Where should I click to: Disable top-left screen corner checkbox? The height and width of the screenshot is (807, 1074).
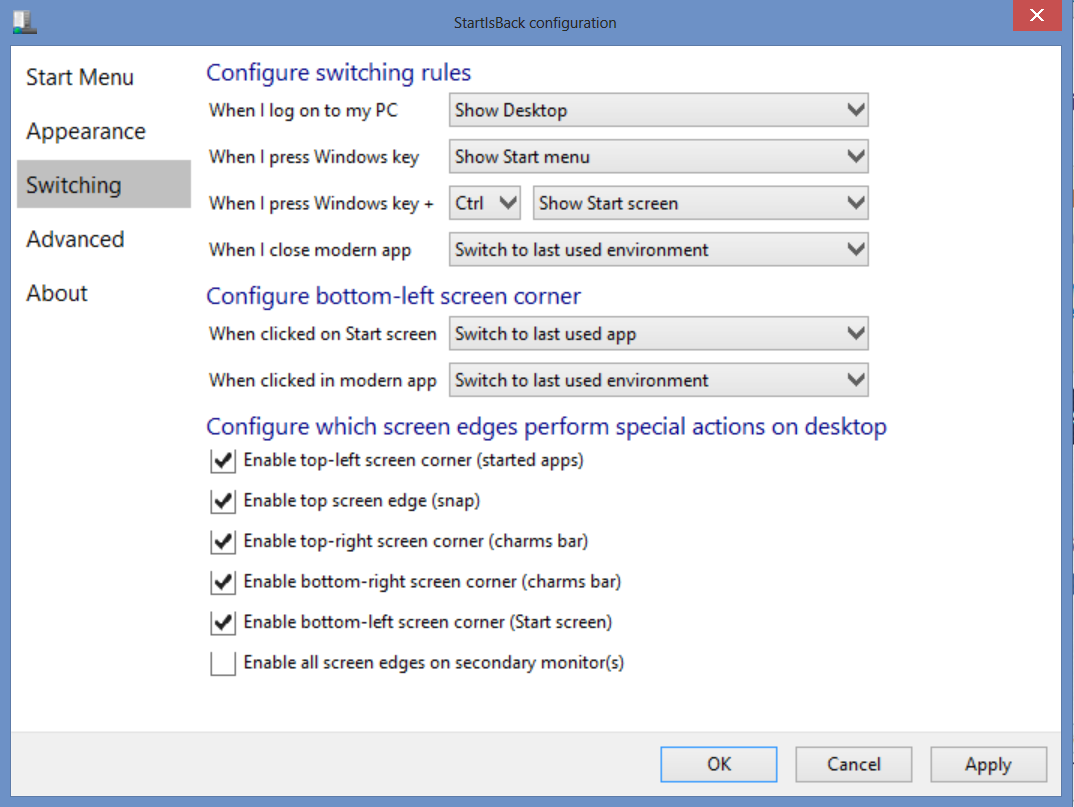pos(223,462)
